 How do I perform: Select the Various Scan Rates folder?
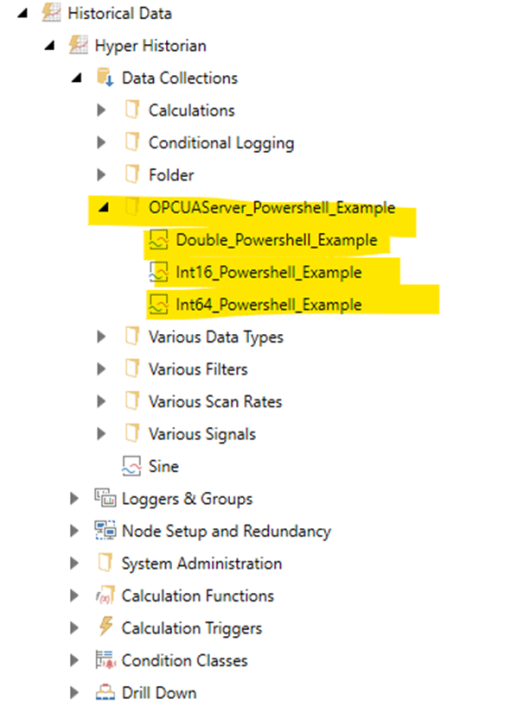coord(215,402)
